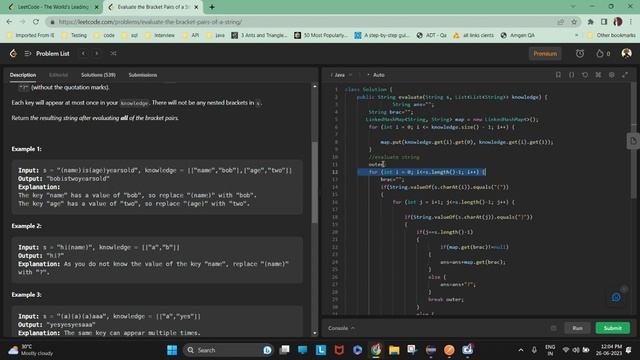This screenshot has height=360, width=640.
Task: Open the Auto indentation dropdown
Action: (376, 75)
